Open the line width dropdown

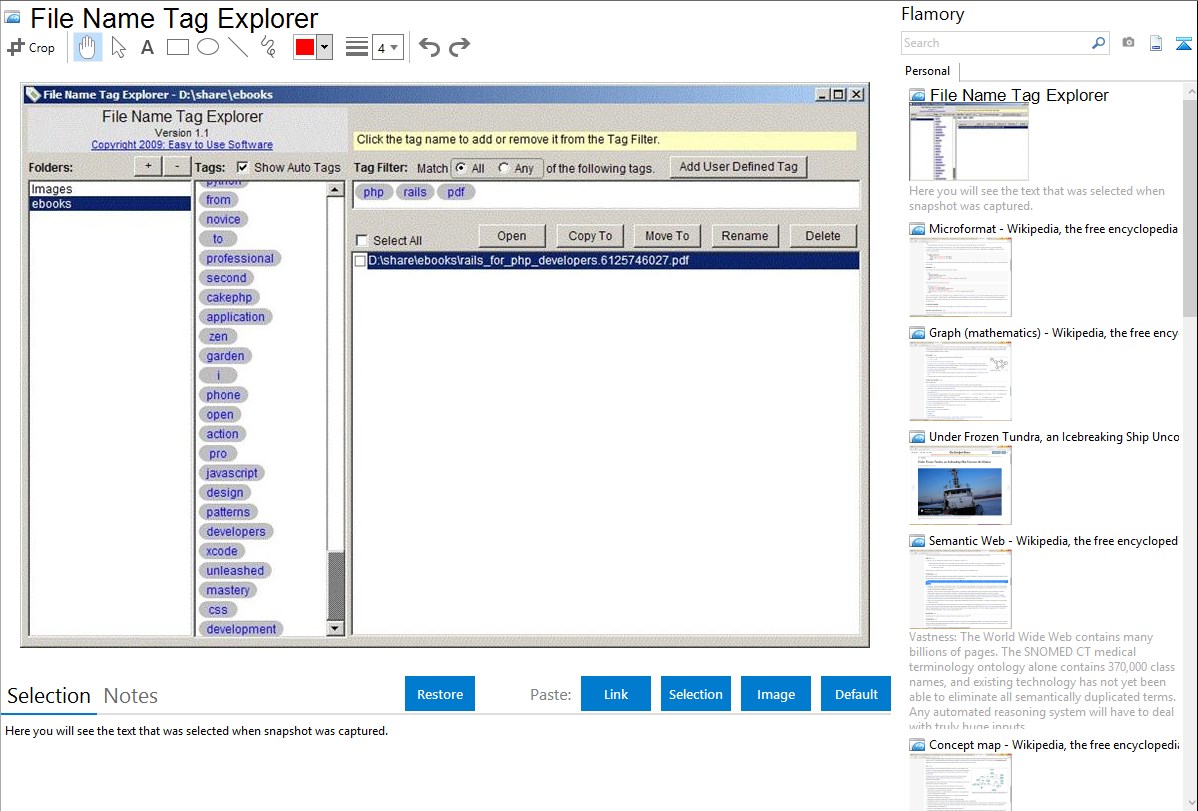[x=387, y=47]
